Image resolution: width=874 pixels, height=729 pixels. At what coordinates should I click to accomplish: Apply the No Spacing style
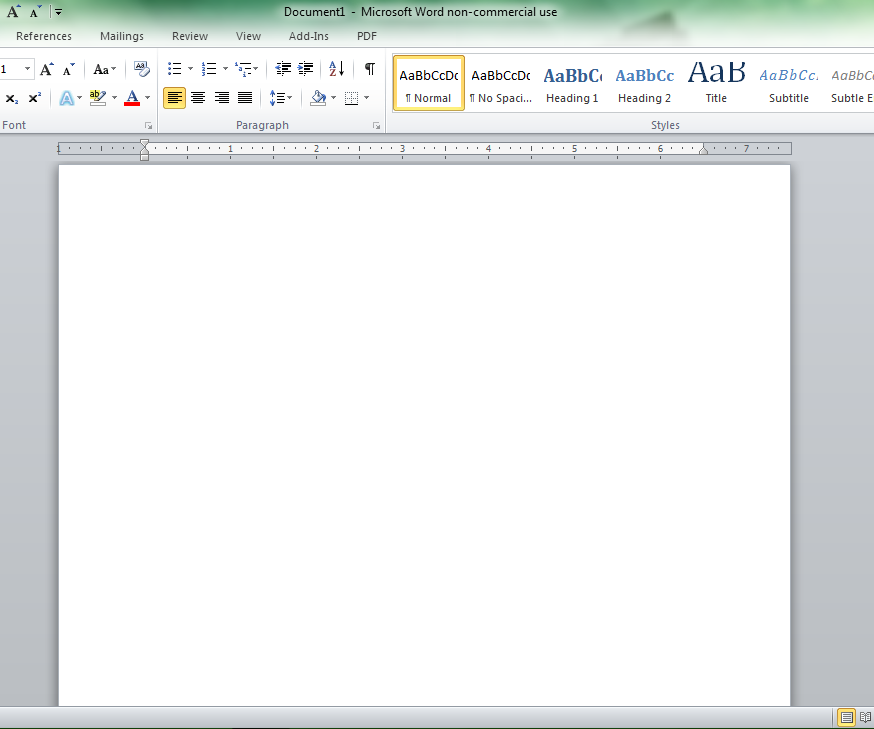click(500, 82)
